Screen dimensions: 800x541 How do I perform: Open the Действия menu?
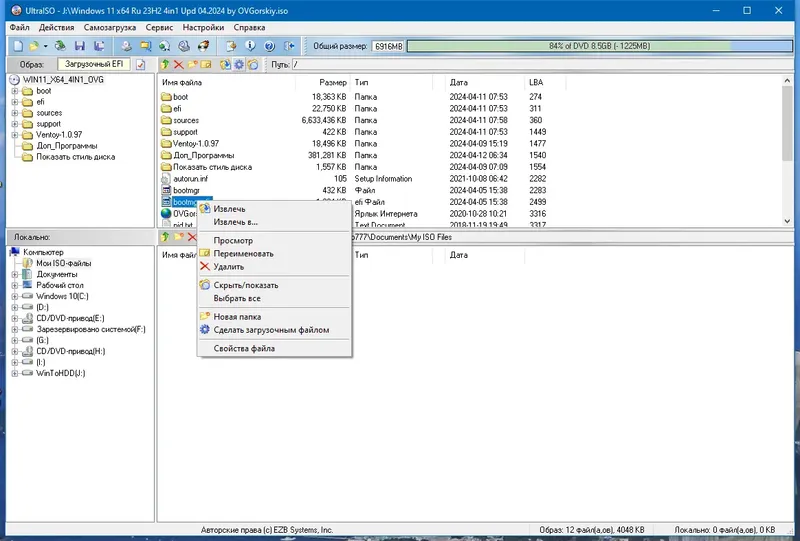[57, 28]
